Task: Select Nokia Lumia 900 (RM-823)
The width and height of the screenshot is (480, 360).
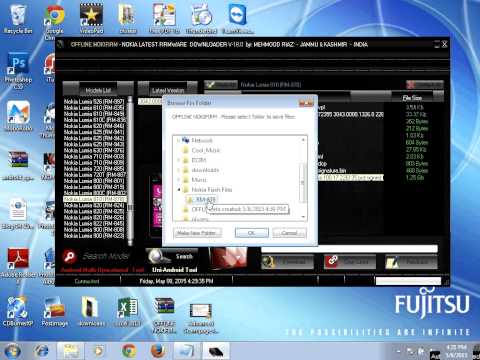Action: (x=94, y=236)
